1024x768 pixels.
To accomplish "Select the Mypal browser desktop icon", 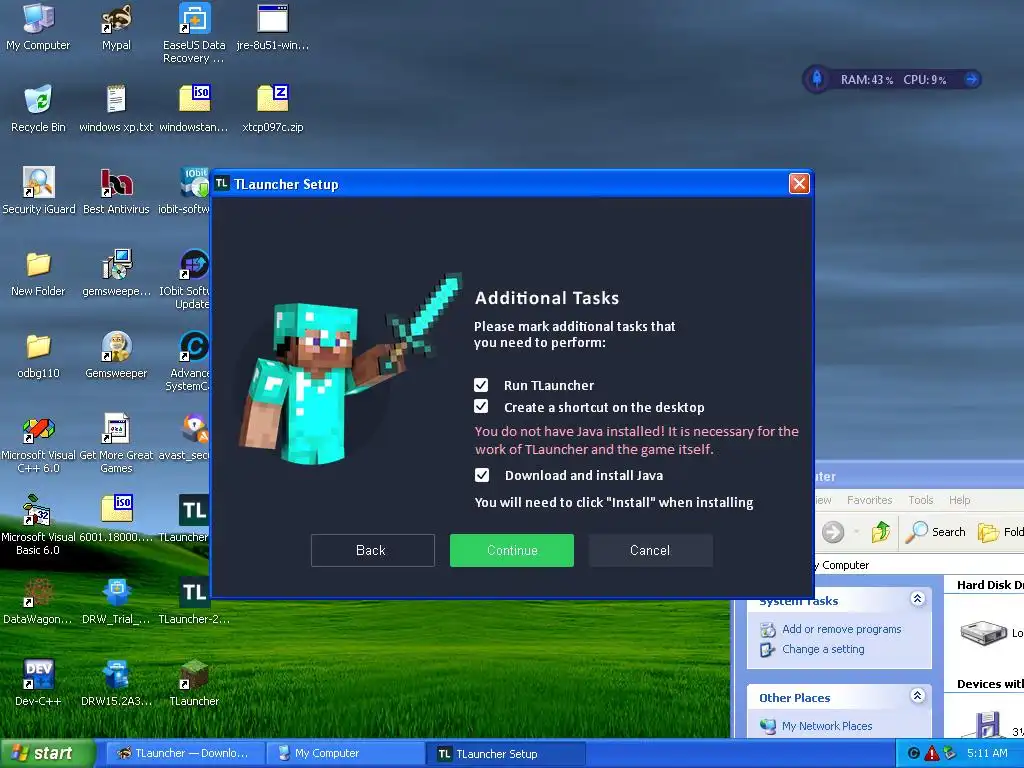I will pyautogui.click(x=116, y=27).
